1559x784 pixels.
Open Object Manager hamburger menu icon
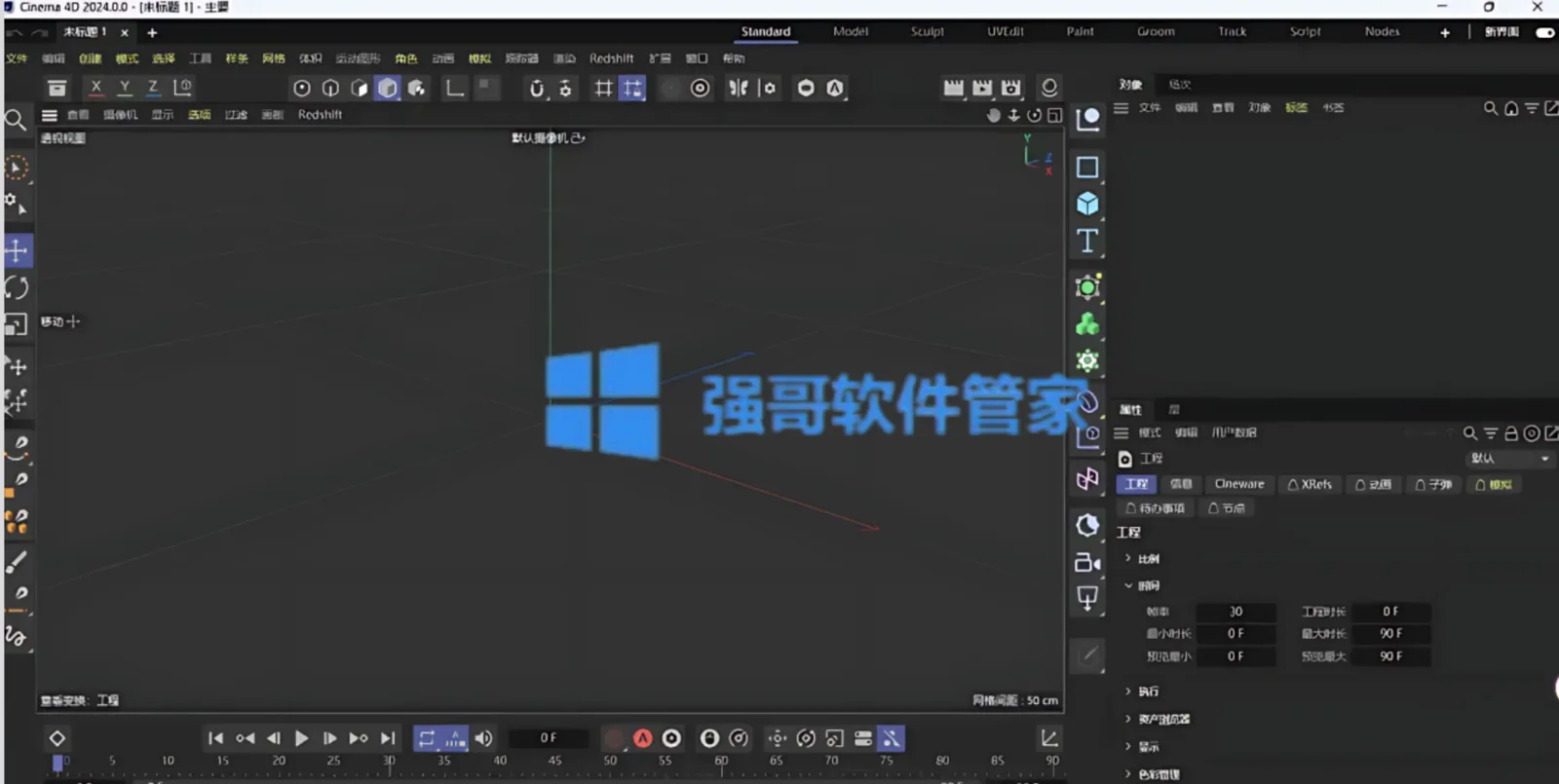(x=1122, y=108)
